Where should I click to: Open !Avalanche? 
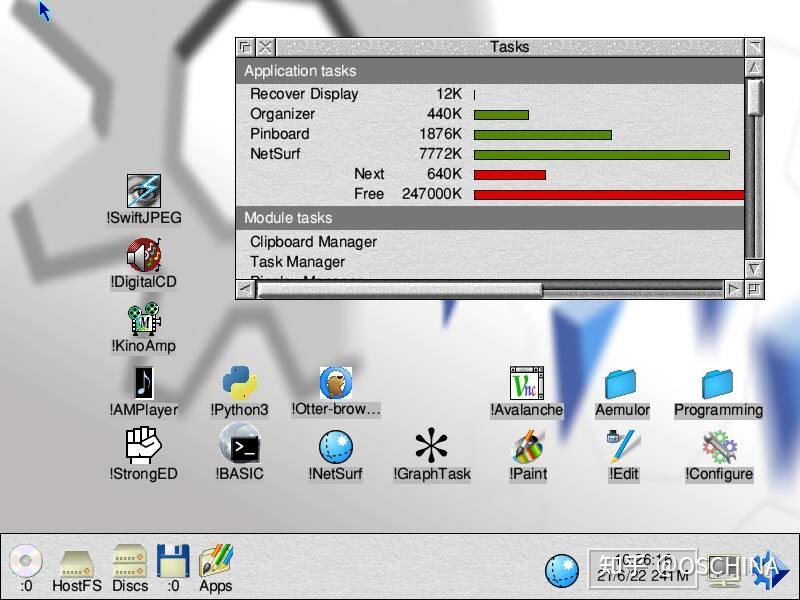[527, 384]
